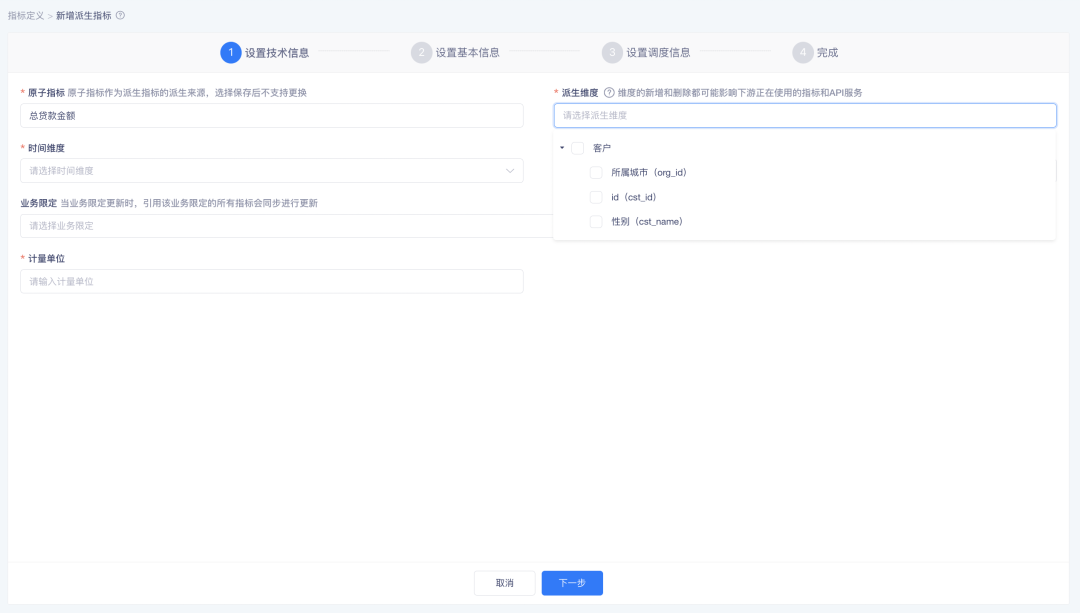Go to 指标定义 breadcrumb link

(x=26, y=16)
